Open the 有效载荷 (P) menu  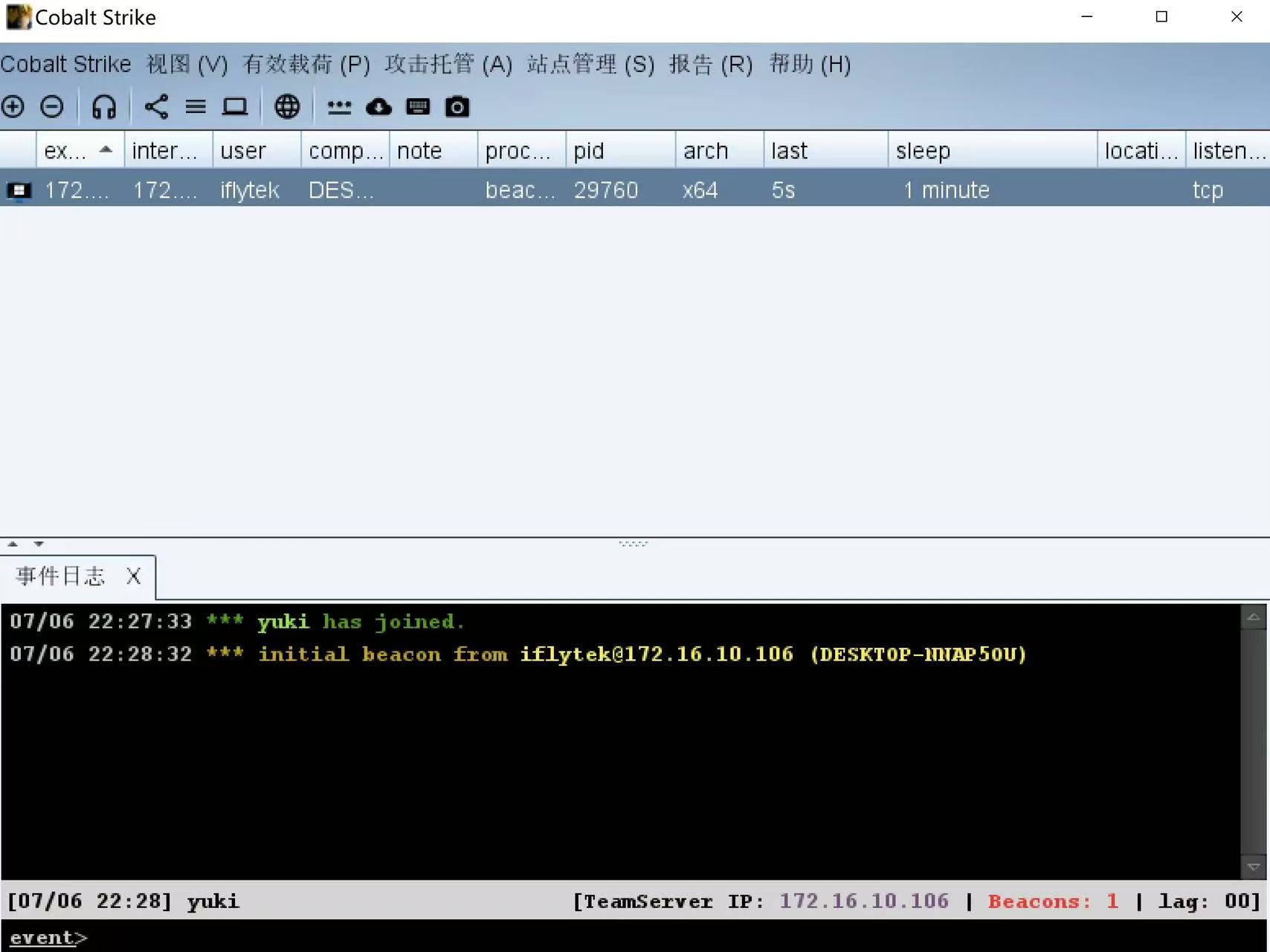coord(306,65)
